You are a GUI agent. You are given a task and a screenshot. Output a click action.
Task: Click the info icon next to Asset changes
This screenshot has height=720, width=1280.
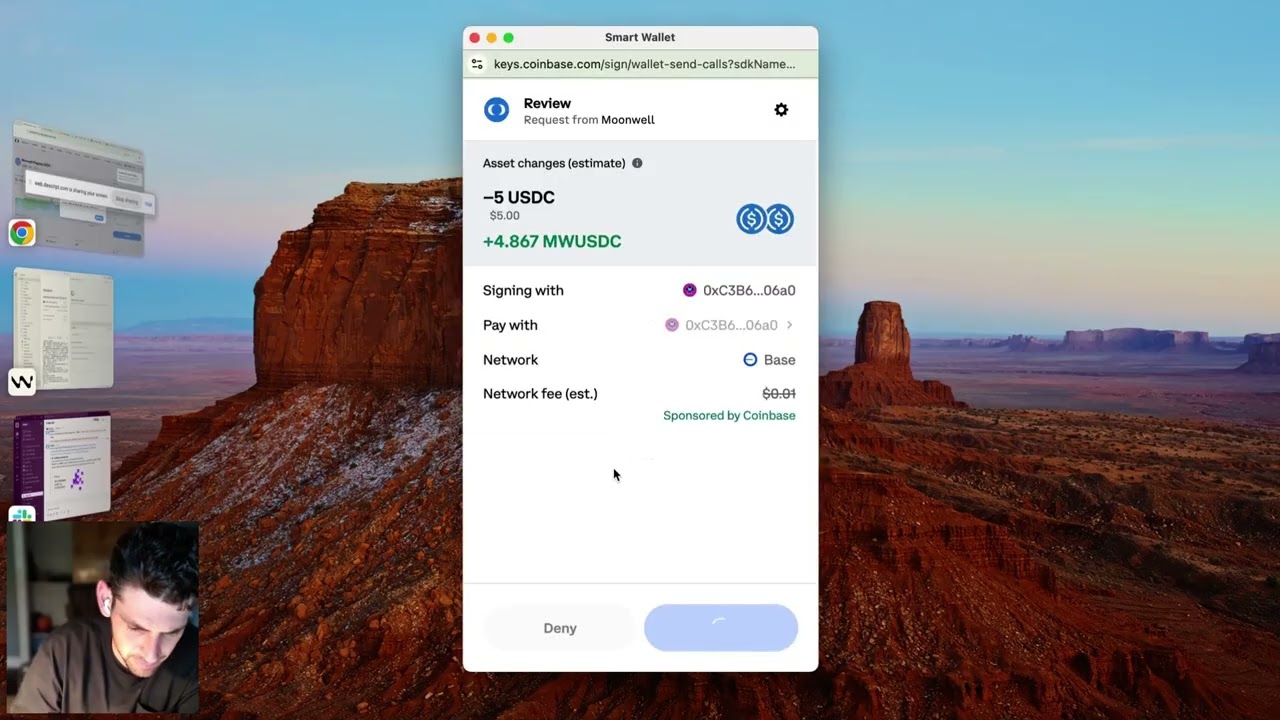637,163
